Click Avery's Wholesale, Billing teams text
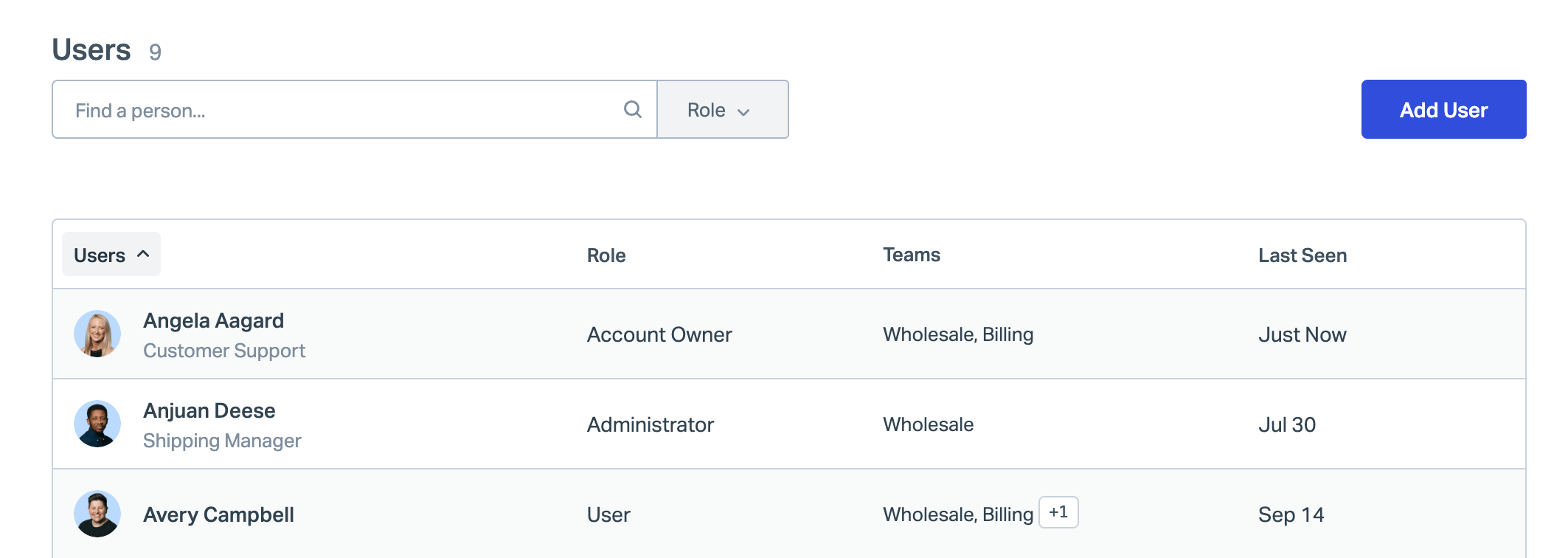The width and height of the screenshot is (1568, 558). tap(957, 514)
